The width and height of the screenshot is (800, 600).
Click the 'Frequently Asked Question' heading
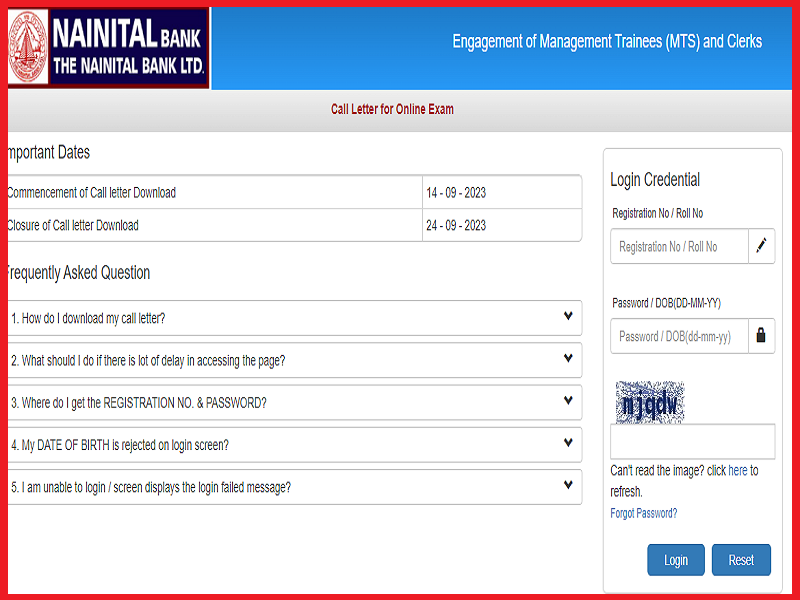coord(79,273)
